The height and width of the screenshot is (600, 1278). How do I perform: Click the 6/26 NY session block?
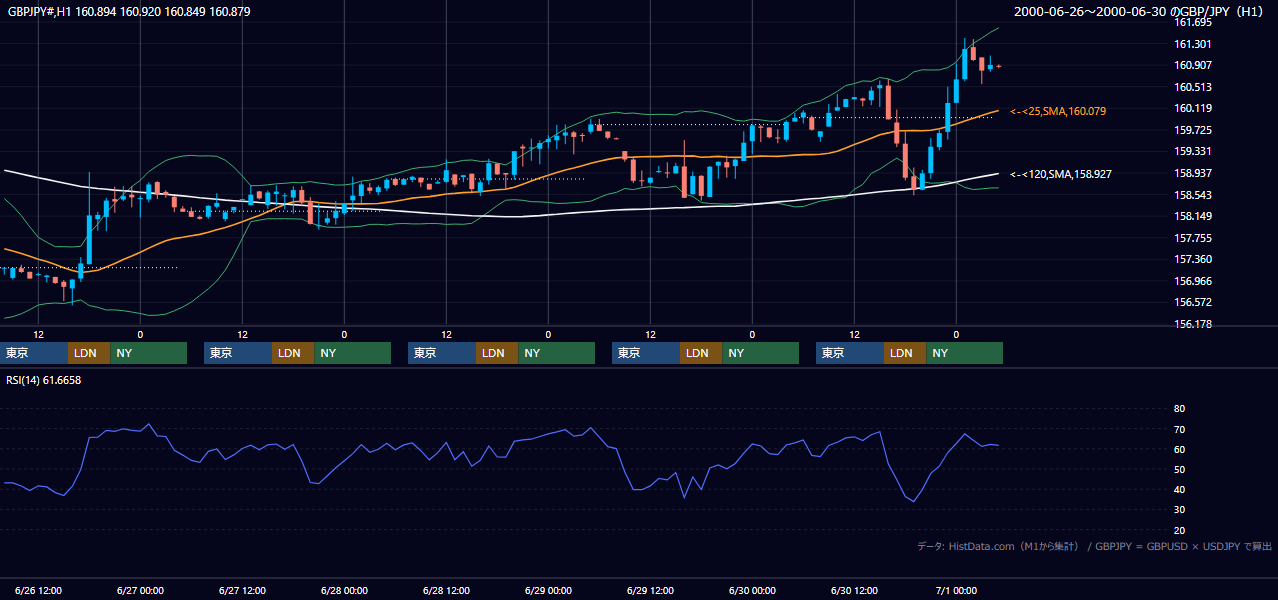(149, 353)
